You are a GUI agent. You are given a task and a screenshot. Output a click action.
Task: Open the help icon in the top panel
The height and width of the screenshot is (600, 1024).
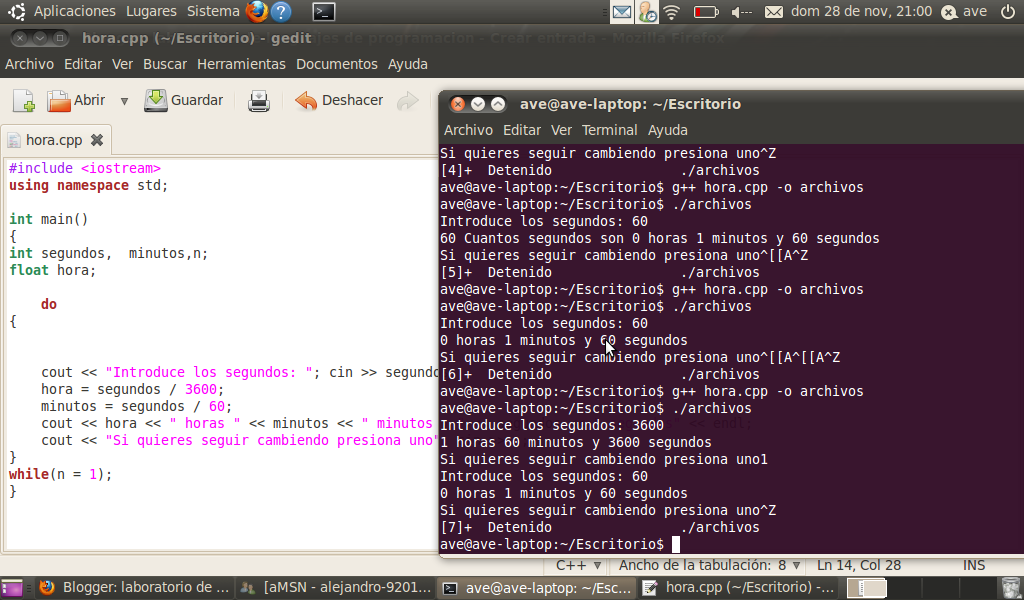tap(281, 12)
